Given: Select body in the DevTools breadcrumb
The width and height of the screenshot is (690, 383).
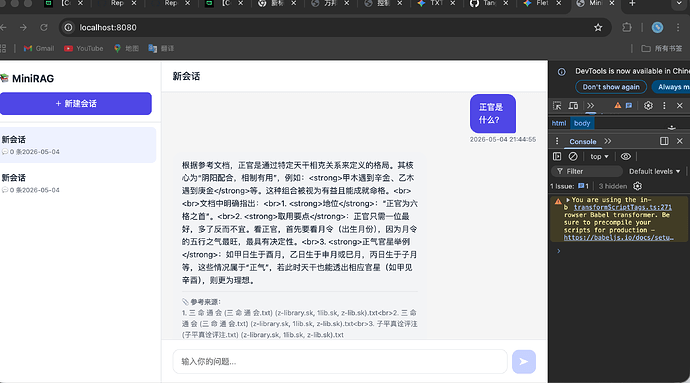Looking at the screenshot, I should (582, 123).
